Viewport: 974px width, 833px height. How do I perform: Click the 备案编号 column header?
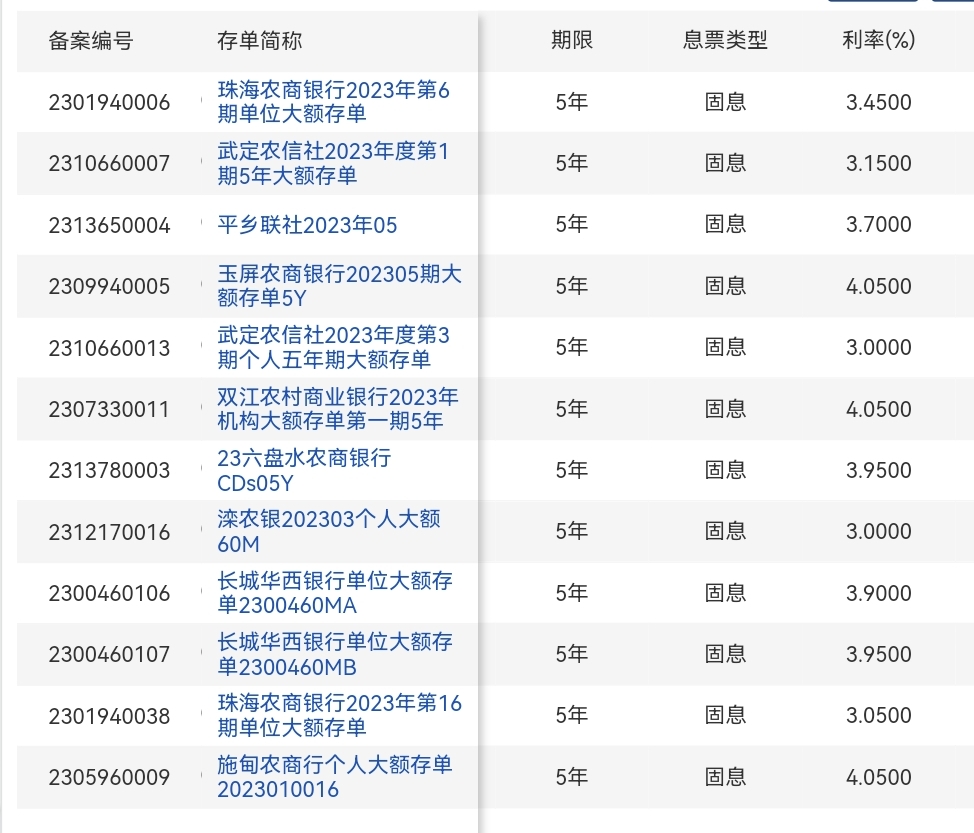click(x=91, y=41)
